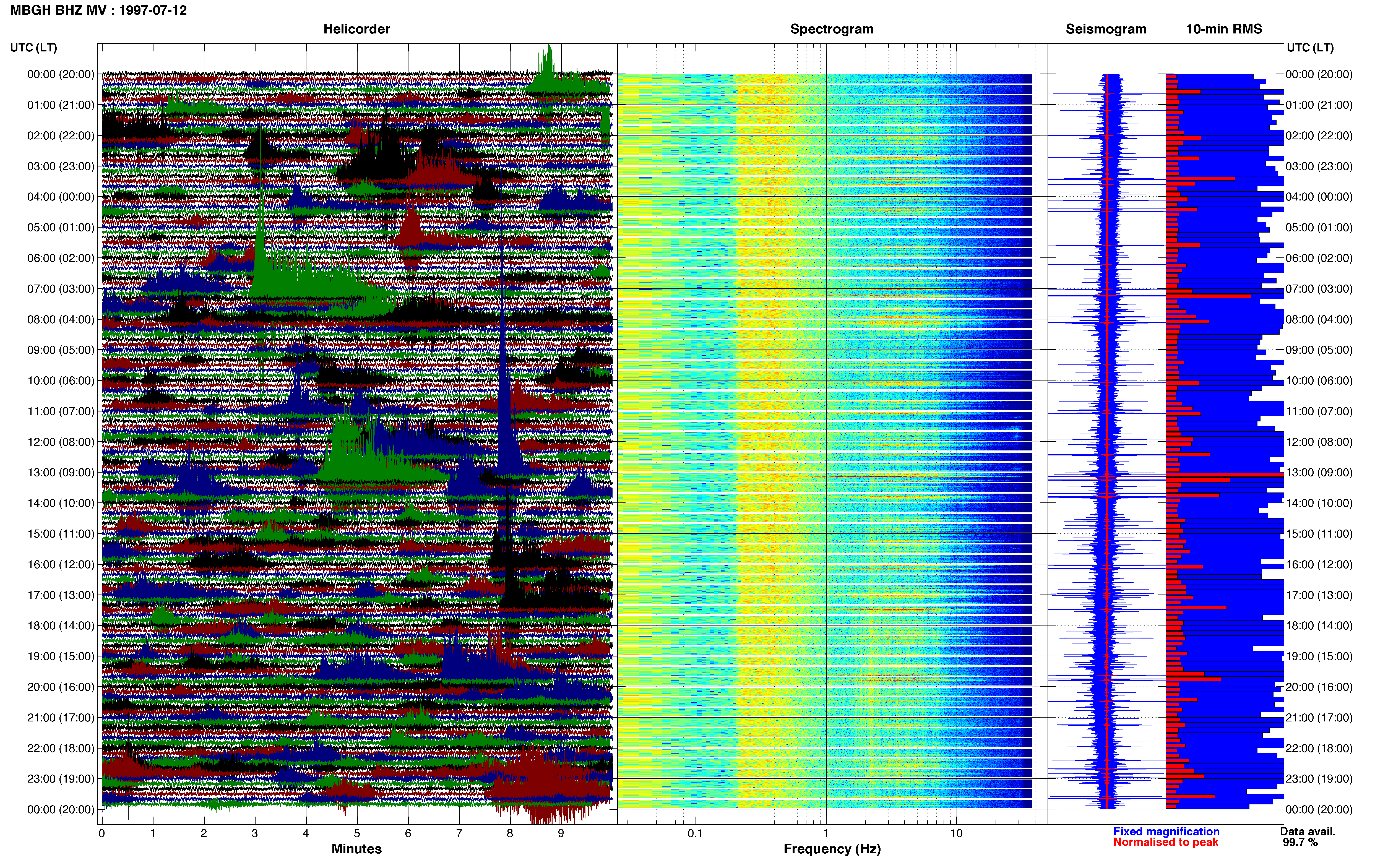1388x868 pixels.
Task: Click 21:00 (17:00) label beside the 10-min RMS
Action: tap(1319, 718)
